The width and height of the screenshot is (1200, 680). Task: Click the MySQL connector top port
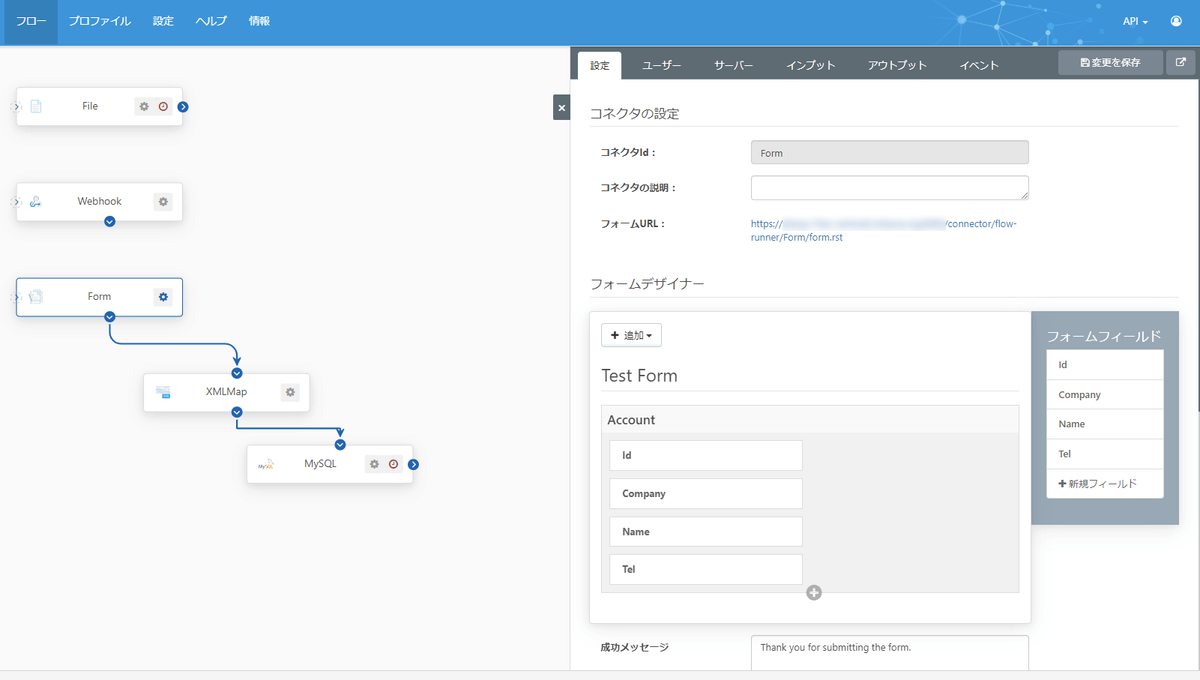[340, 444]
